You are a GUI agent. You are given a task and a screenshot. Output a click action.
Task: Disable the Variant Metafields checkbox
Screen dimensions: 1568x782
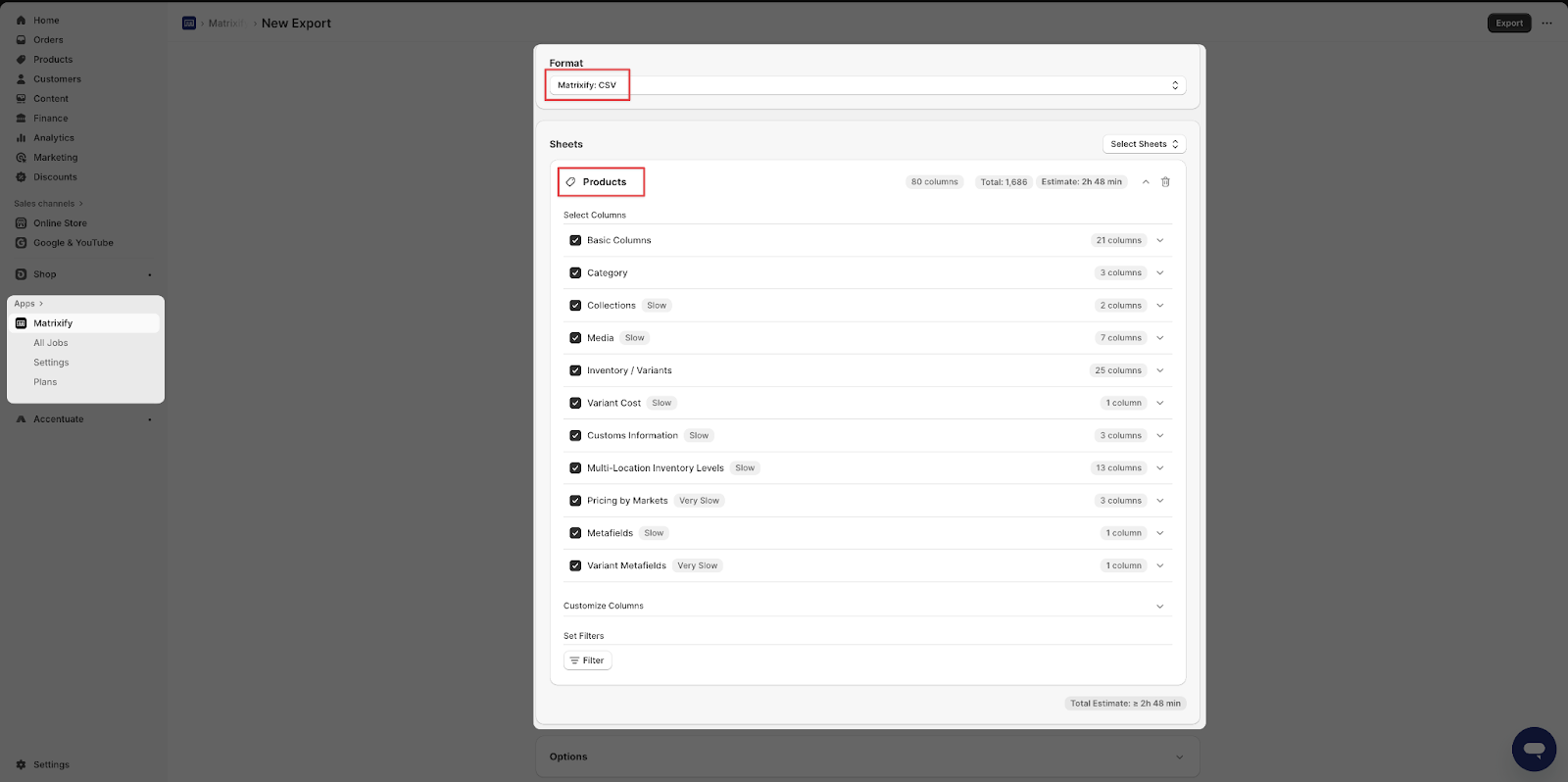coord(575,565)
